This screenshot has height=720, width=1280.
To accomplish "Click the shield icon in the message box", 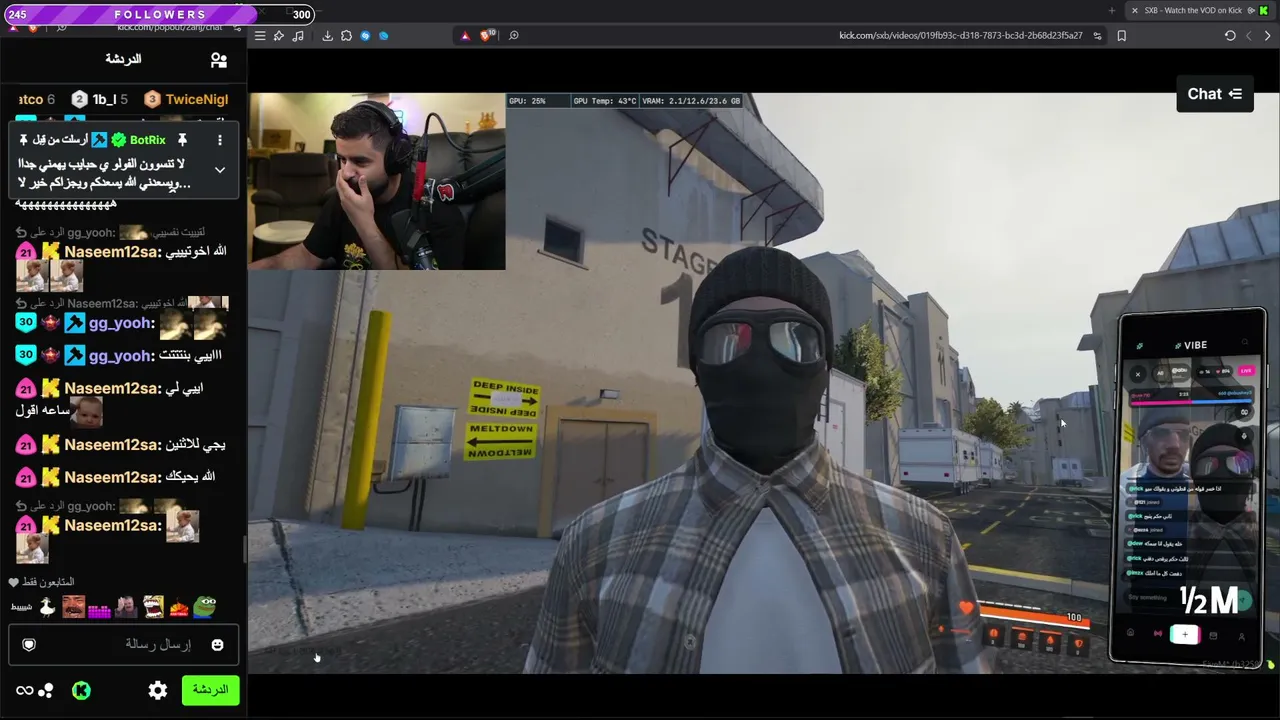I will (x=29, y=645).
